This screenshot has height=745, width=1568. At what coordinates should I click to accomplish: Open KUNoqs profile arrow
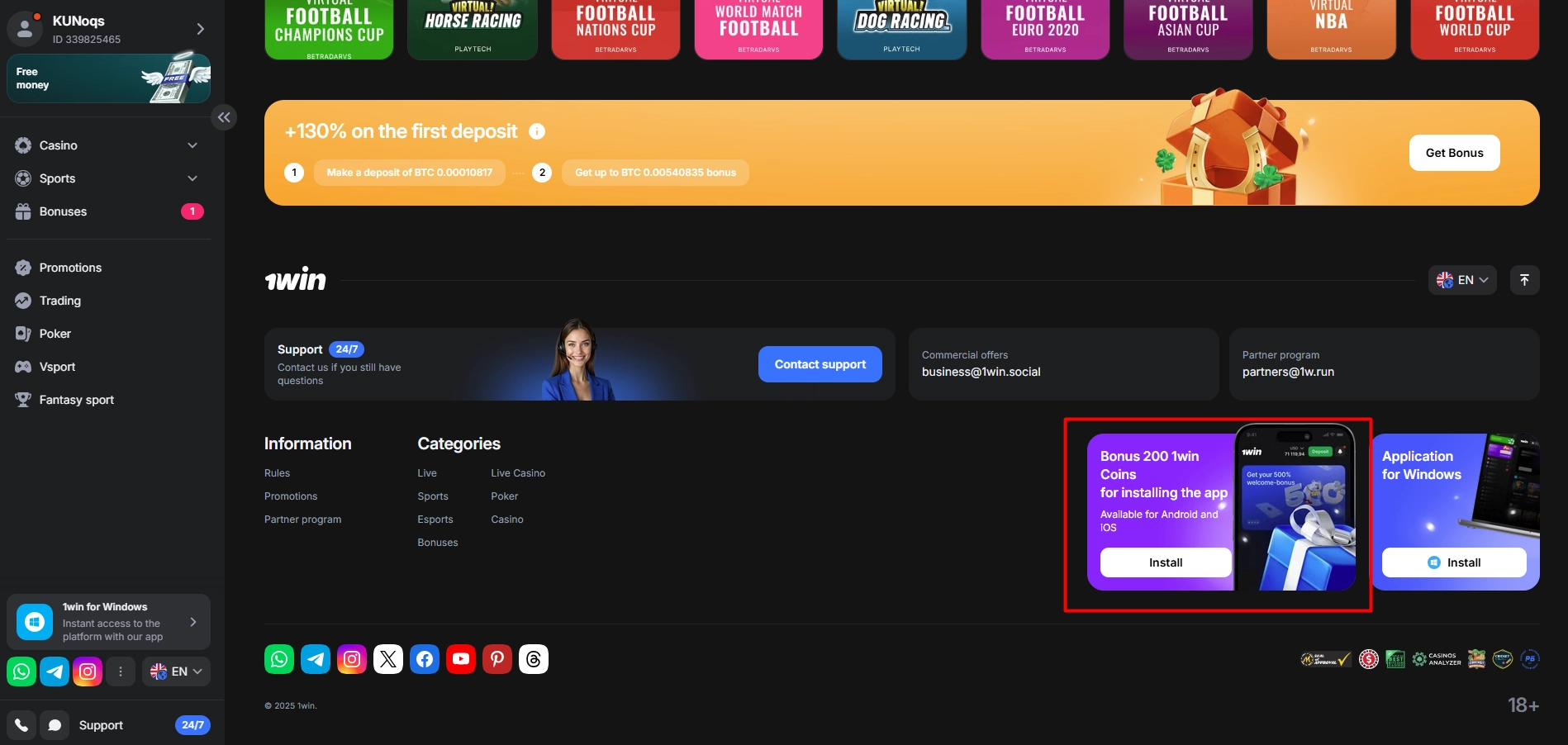200,29
